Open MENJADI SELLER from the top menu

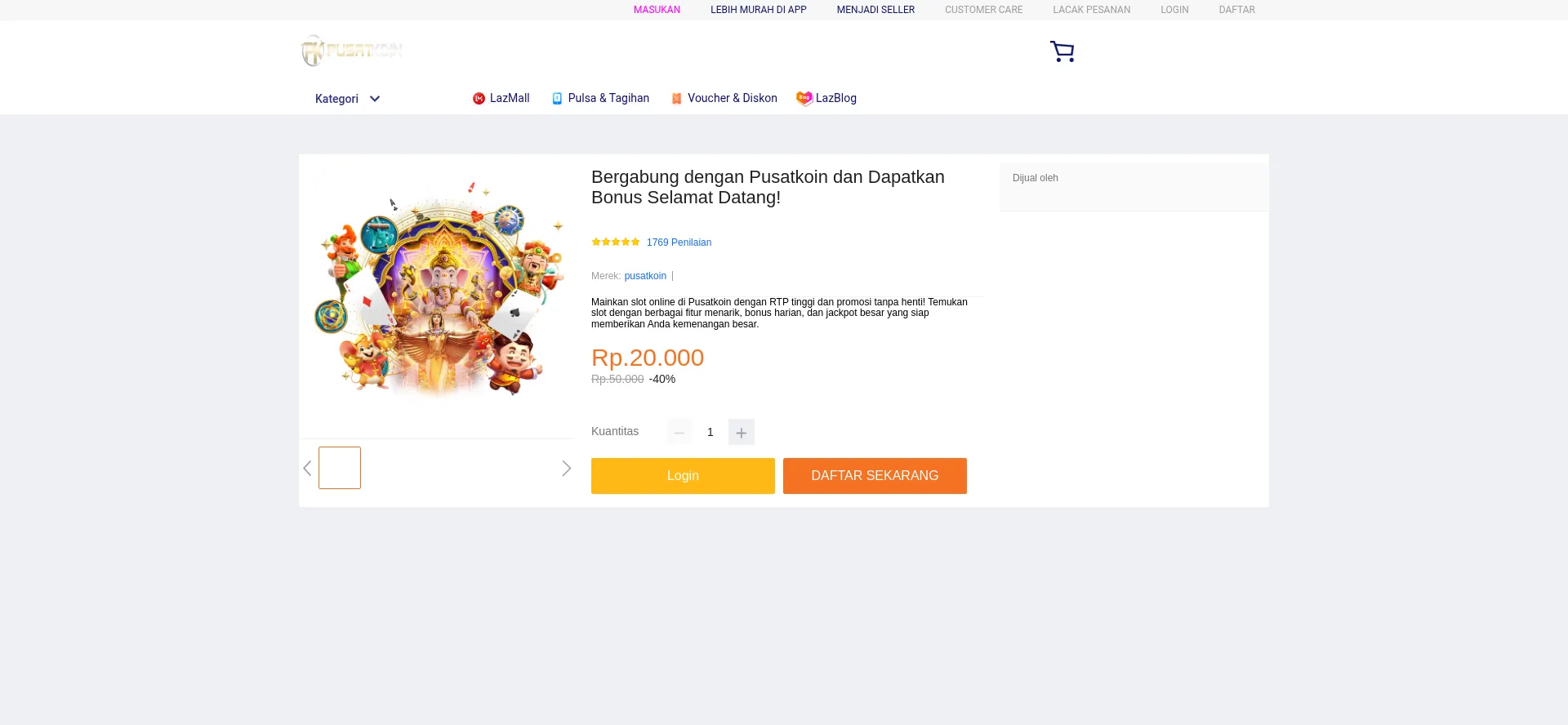pyautogui.click(x=875, y=10)
